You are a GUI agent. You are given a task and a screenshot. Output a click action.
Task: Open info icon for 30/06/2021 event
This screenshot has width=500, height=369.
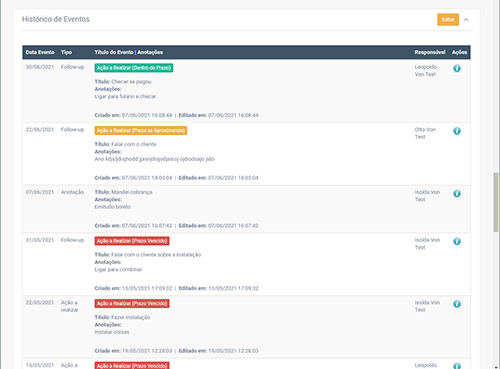457,68
